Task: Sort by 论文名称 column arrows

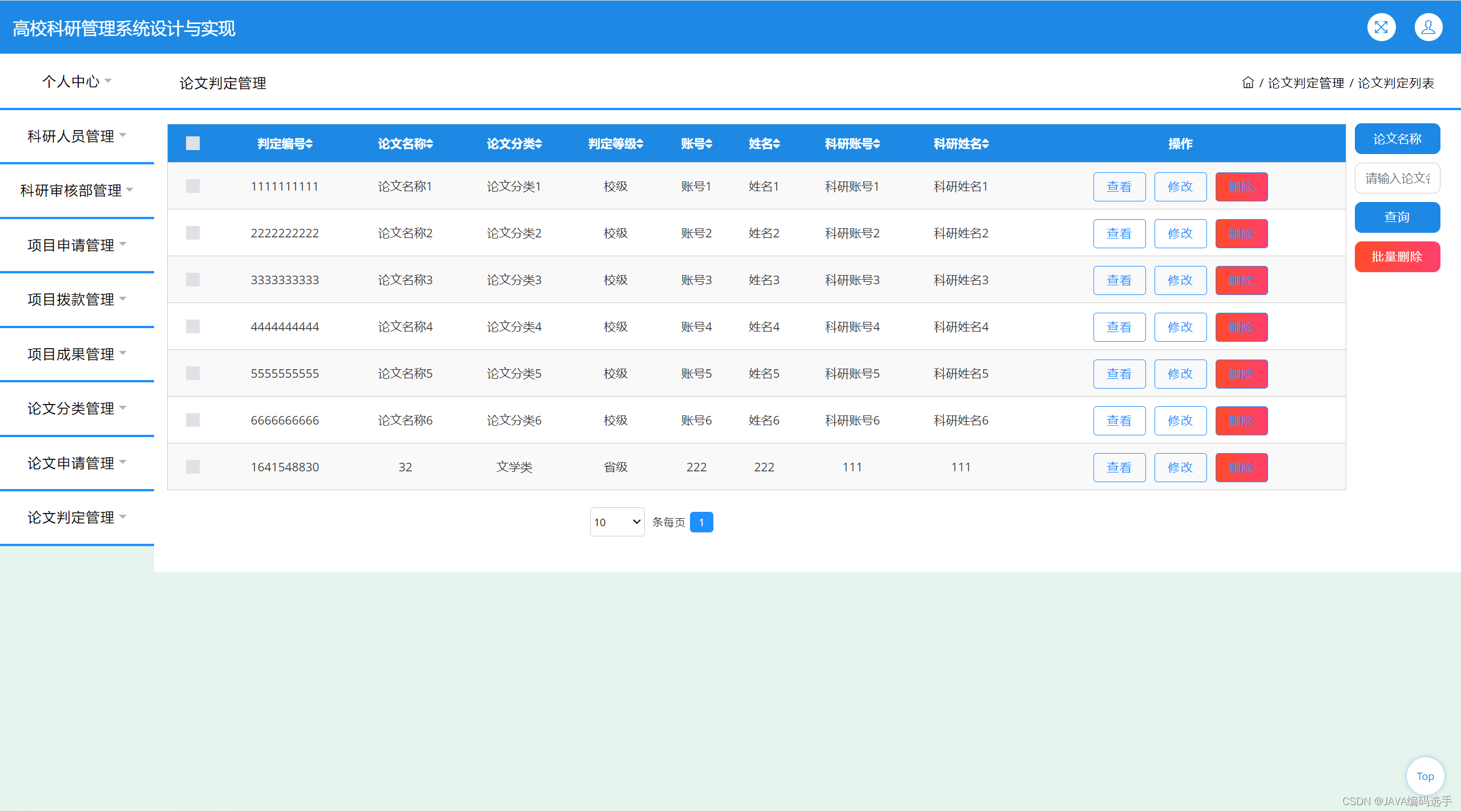Action: click(430, 144)
